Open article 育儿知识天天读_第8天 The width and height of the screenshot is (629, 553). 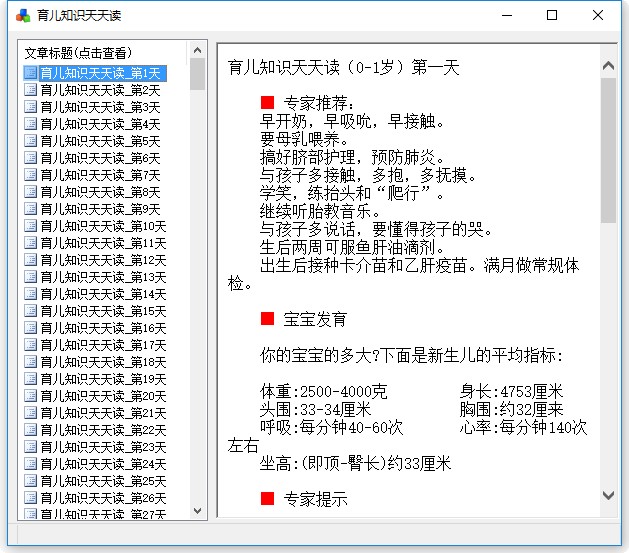(x=100, y=192)
